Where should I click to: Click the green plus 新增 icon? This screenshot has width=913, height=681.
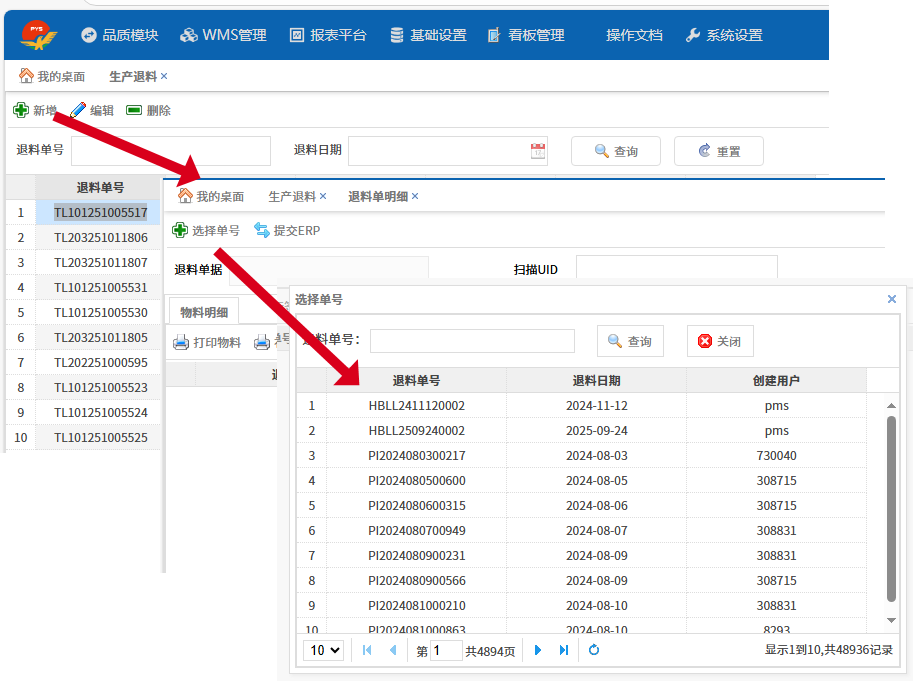[20, 110]
